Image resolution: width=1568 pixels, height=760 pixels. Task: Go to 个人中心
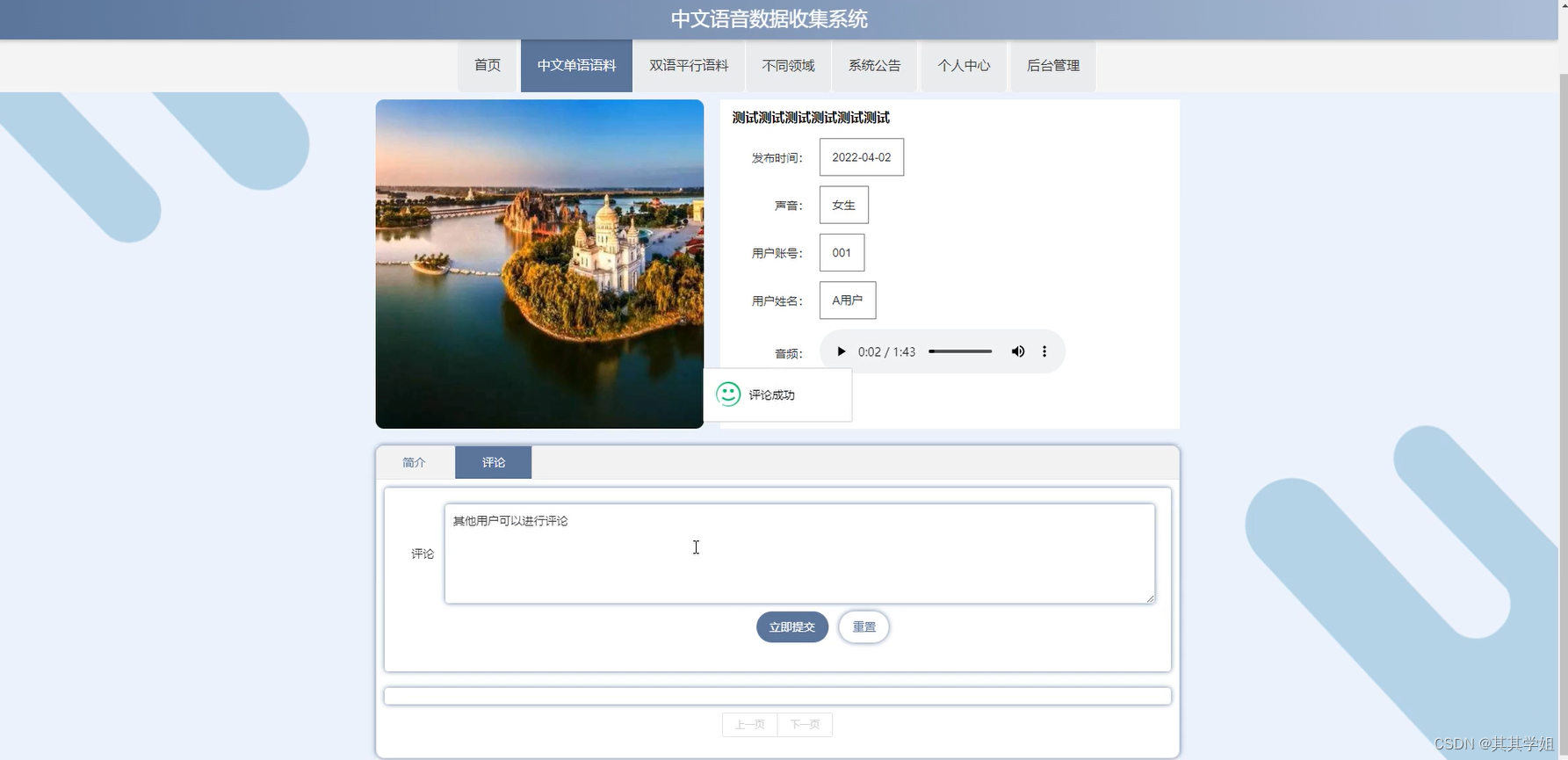pyautogui.click(x=964, y=65)
